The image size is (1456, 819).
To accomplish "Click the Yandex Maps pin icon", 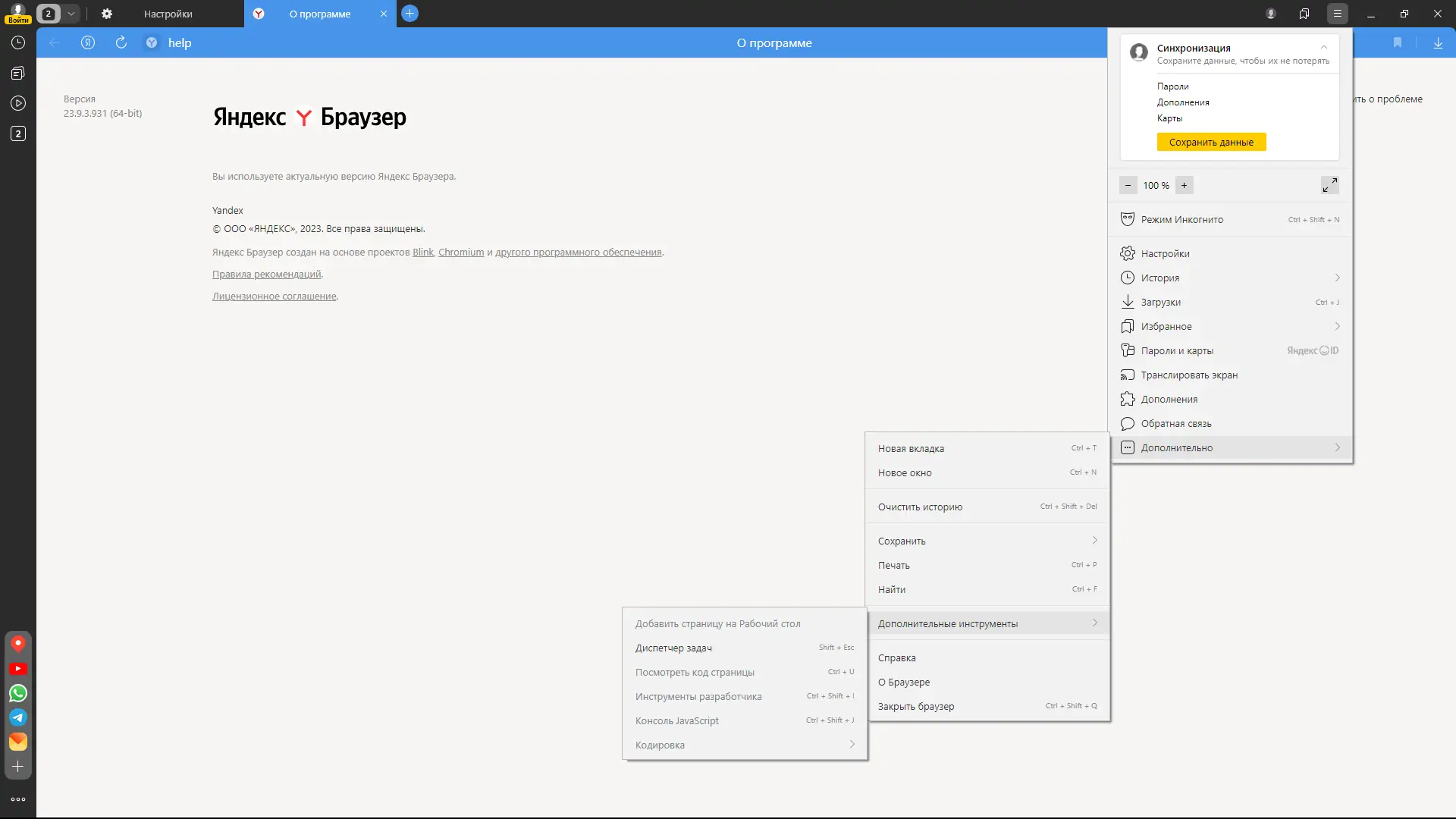I will click(x=18, y=644).
